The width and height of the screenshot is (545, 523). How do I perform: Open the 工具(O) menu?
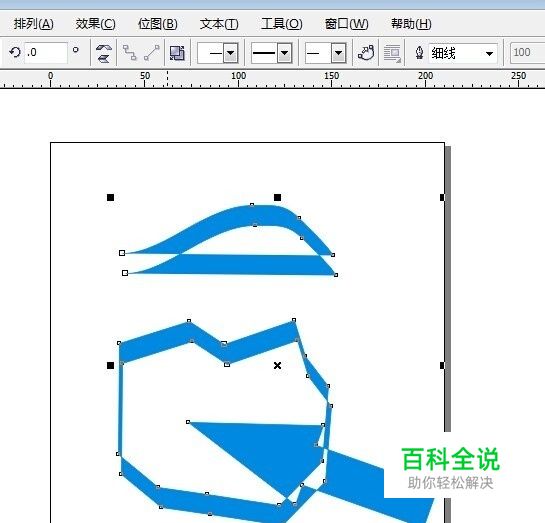(282, 24)
